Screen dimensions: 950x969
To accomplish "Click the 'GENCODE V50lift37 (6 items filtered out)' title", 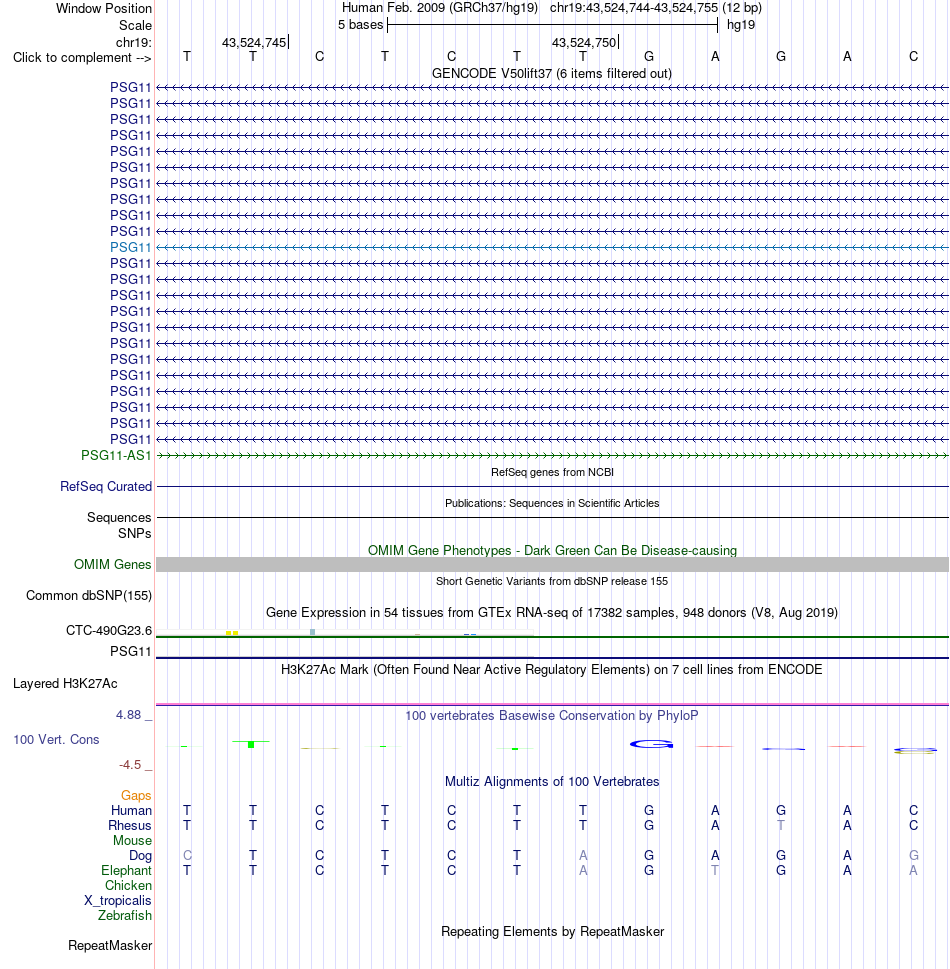I will pos(552,74).
